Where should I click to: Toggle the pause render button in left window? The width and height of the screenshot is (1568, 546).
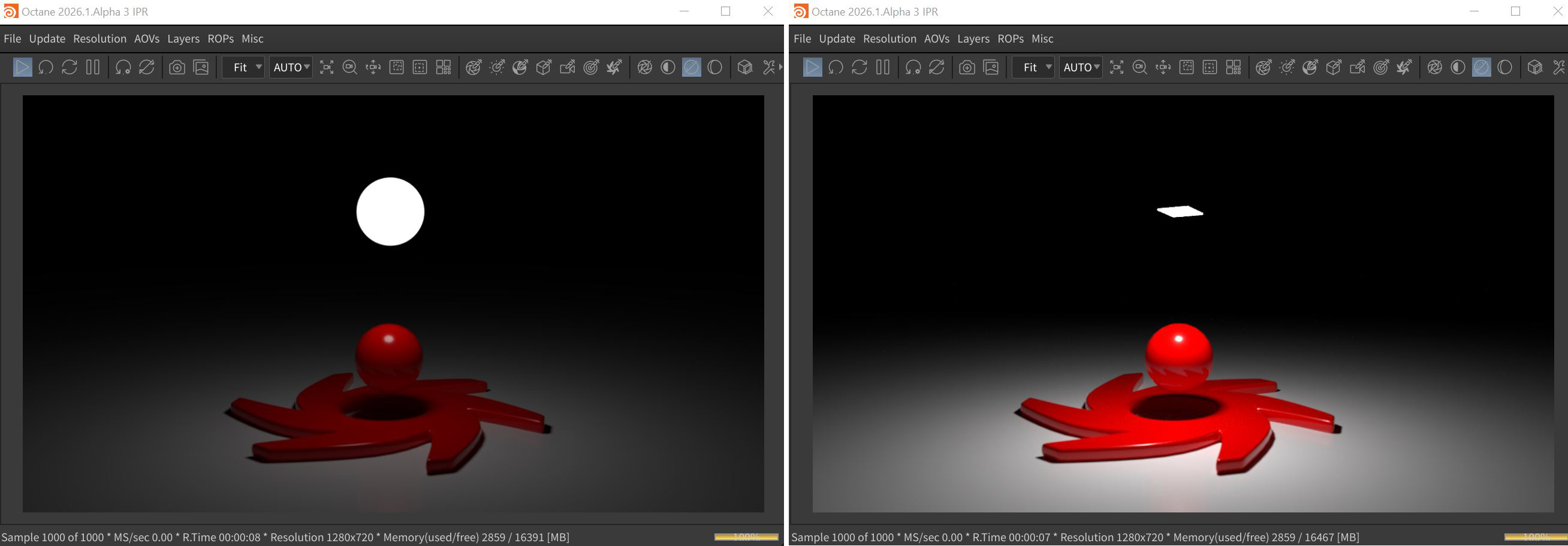click(93, 68)
